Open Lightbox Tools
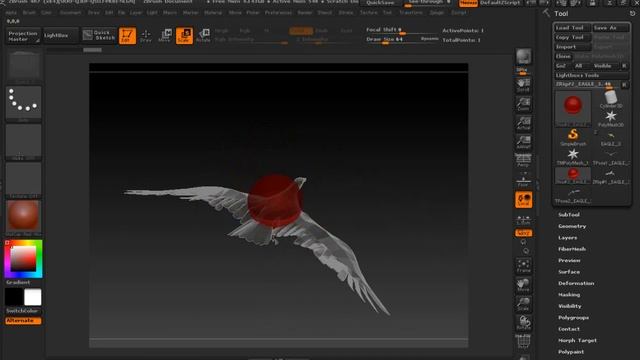Image resolution: width=640 pixels, height=360 pixels. click(591, 76)
